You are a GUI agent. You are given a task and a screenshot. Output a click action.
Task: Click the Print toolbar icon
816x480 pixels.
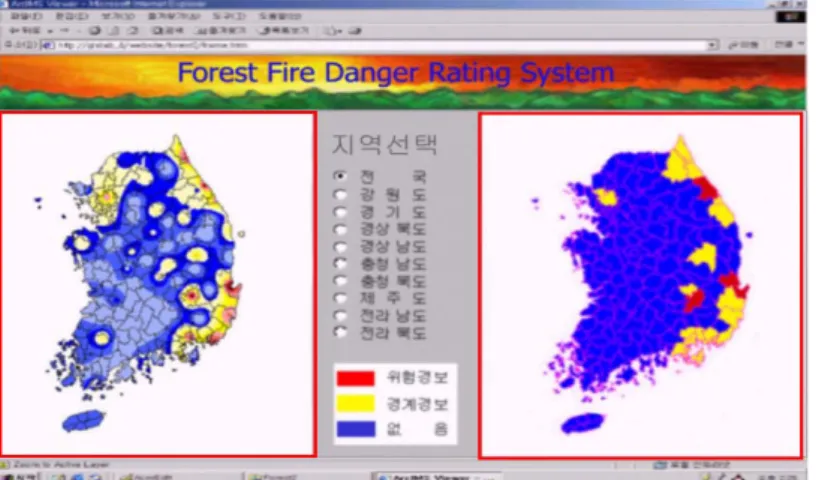(355, 31)
